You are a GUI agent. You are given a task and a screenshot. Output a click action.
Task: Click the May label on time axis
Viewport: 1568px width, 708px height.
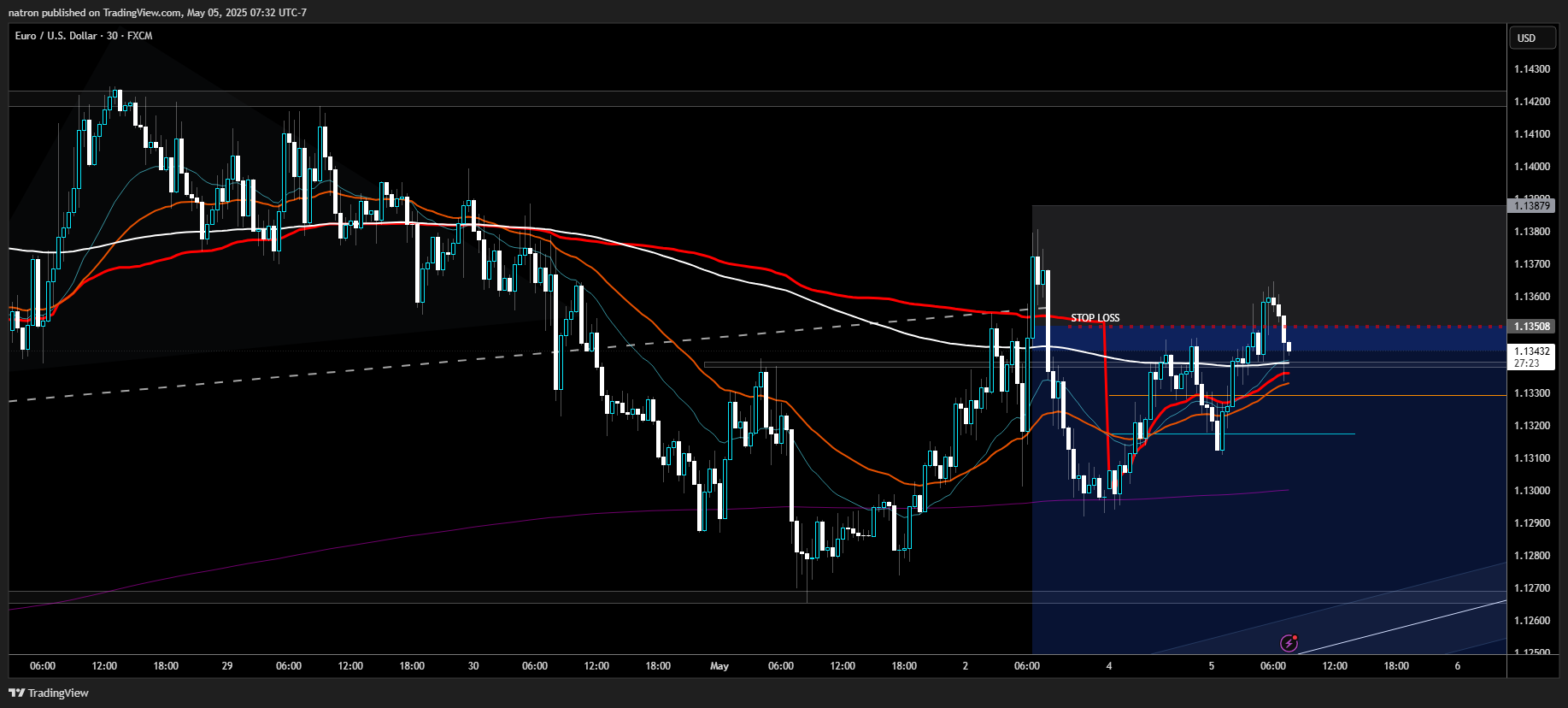click(x=719, y=666)
